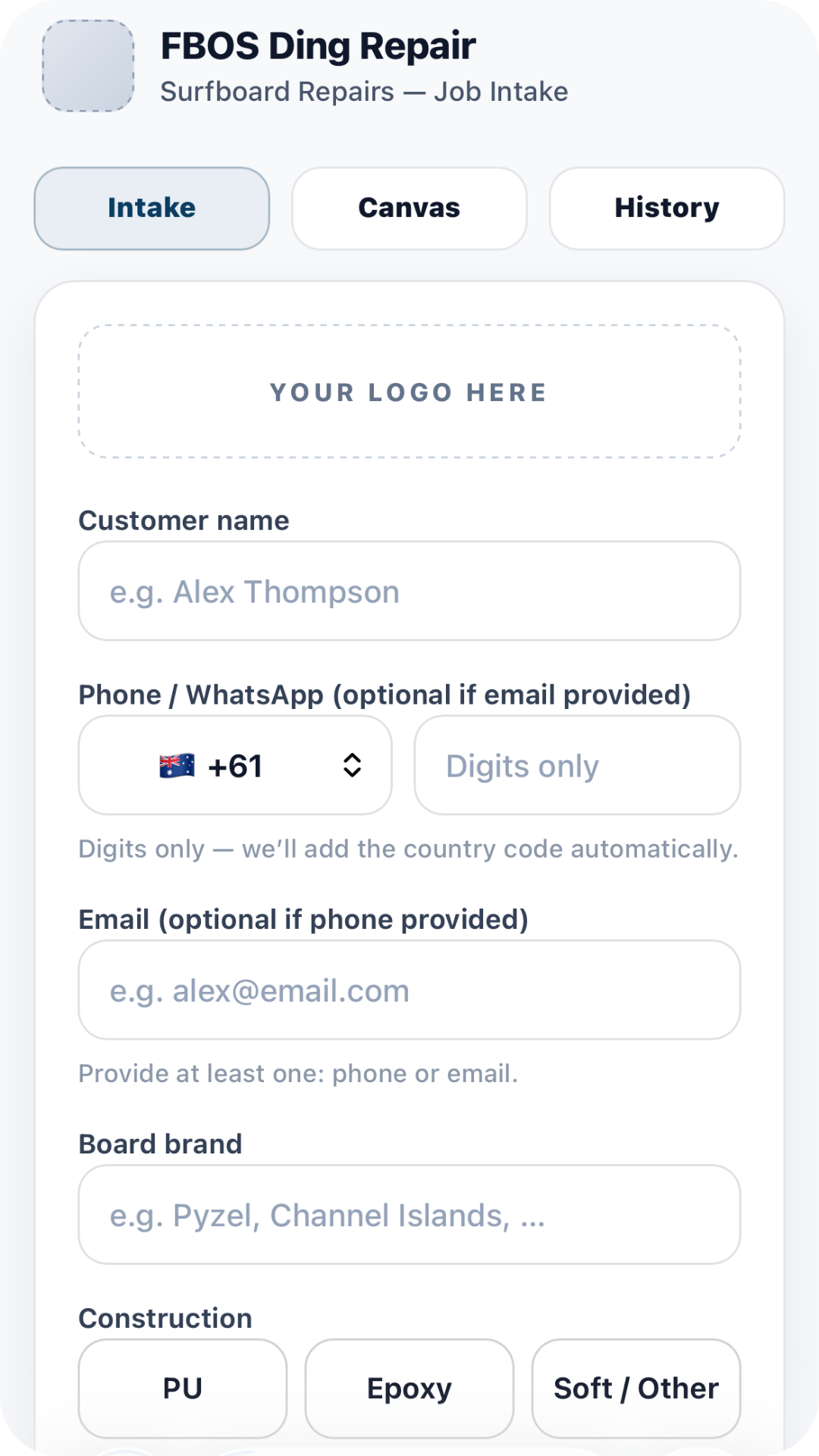819x1456 pixels.
Task: Open the +61 country code dropdown
Action: point(235,765)
